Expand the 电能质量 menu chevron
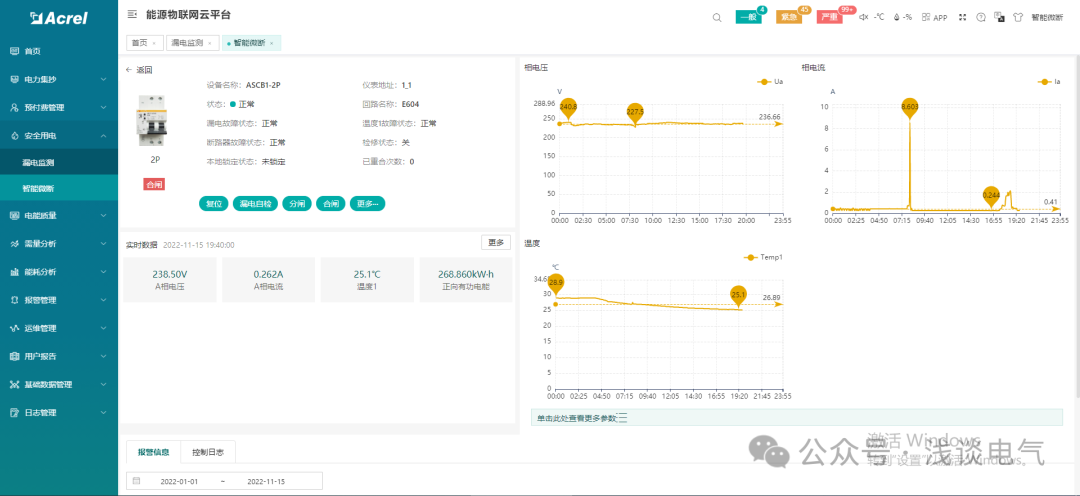The image size is (1080, 496). point(103,216)
